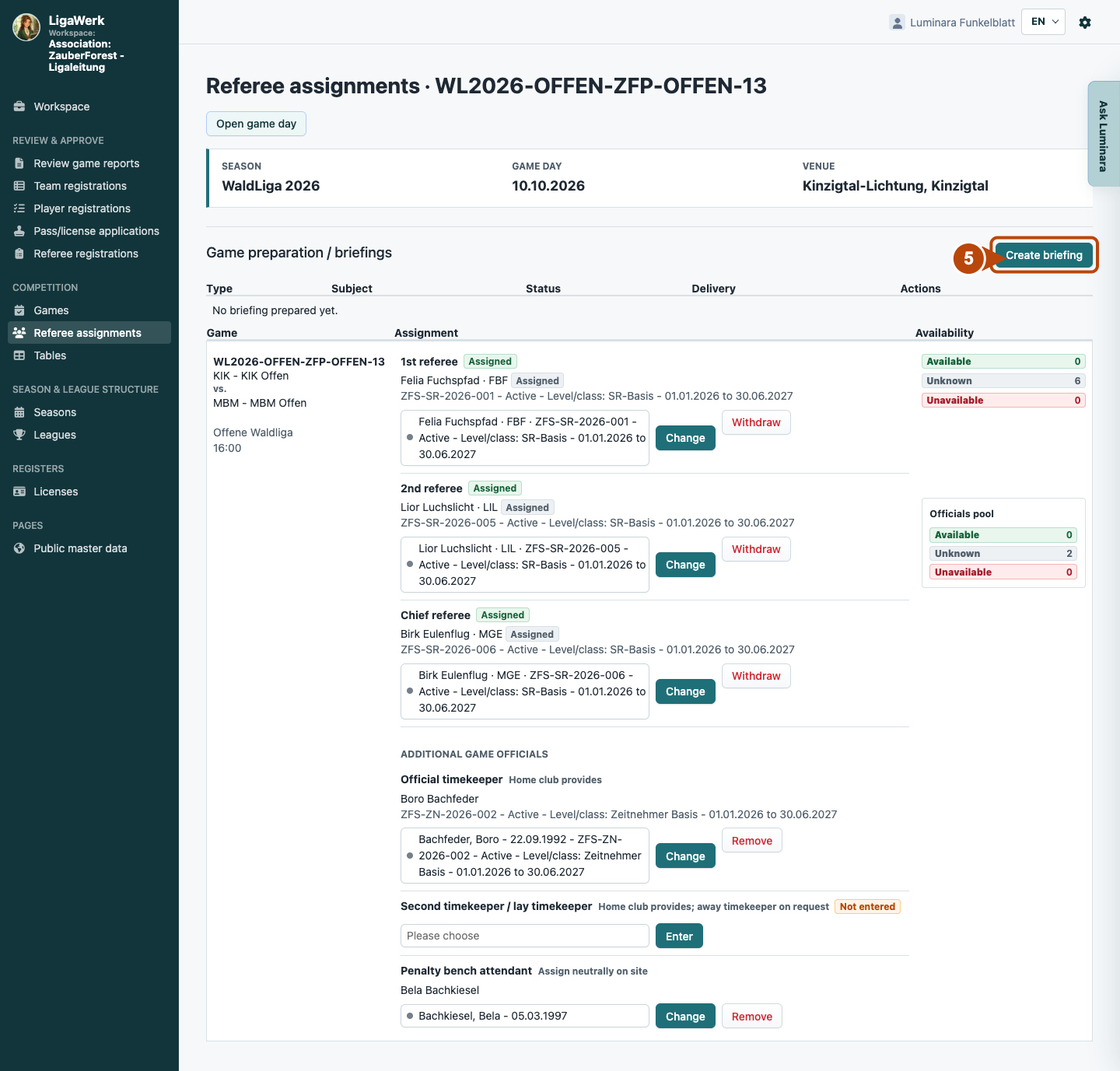Click the LigaWerk profile picture

point(26,27)
